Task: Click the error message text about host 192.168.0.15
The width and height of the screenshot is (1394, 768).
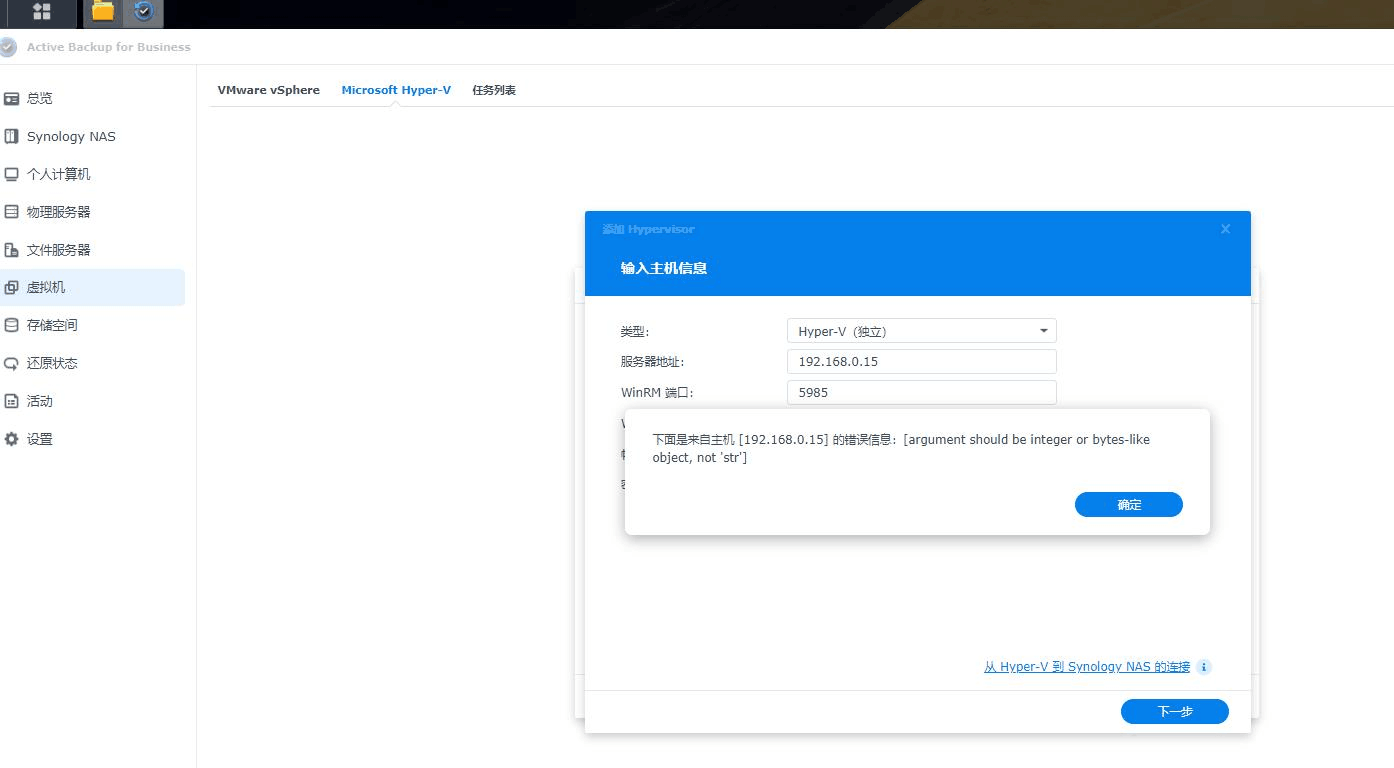Action: point(901,448)
